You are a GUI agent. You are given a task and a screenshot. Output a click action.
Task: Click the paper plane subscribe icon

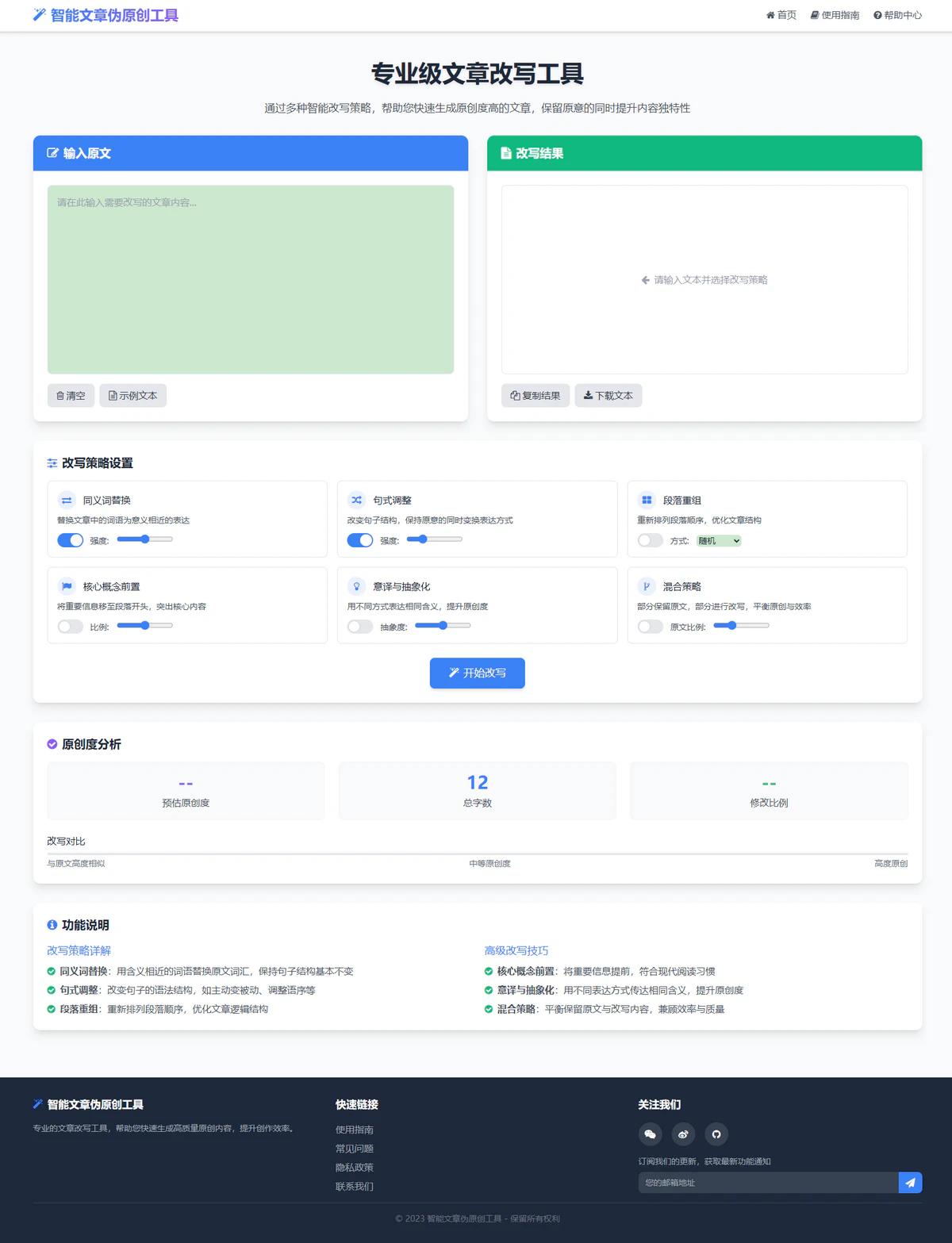click(x=910, y=1183)
